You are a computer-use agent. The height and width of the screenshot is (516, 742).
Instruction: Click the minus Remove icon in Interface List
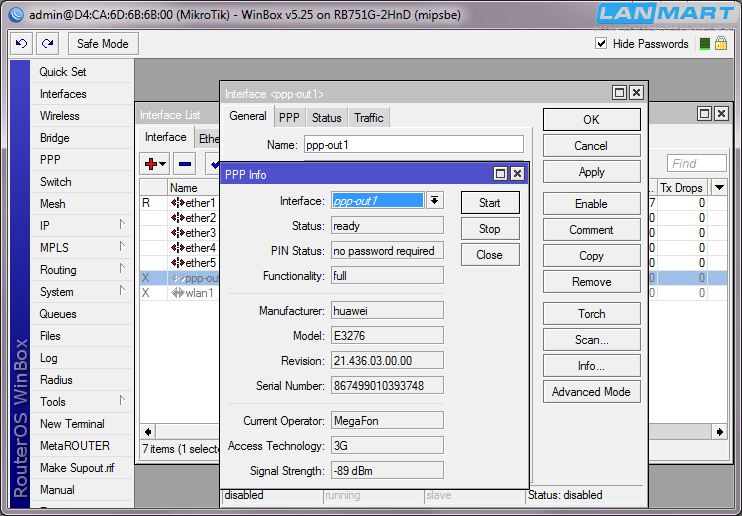185,164
